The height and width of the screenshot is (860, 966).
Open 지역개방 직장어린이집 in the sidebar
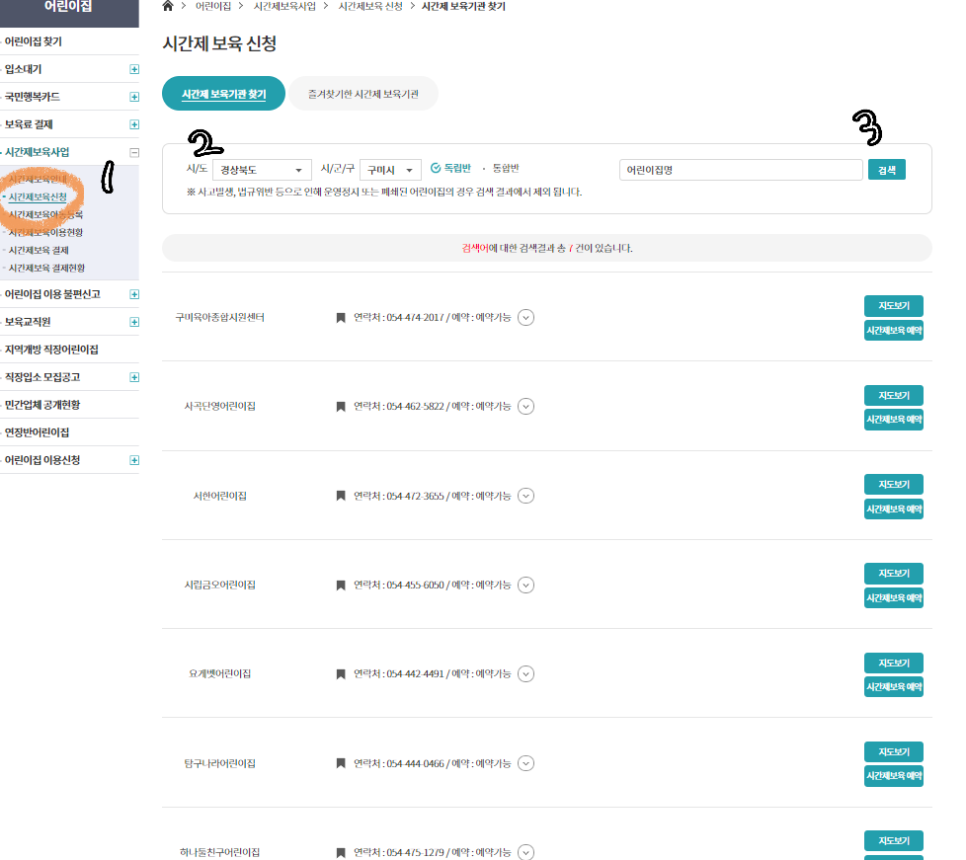click(52, 349)
